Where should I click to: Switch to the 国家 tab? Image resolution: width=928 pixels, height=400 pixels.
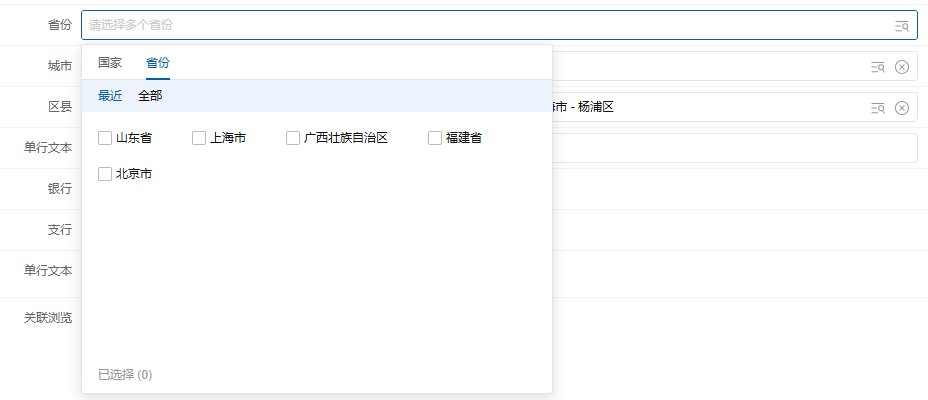coord(110,63)
